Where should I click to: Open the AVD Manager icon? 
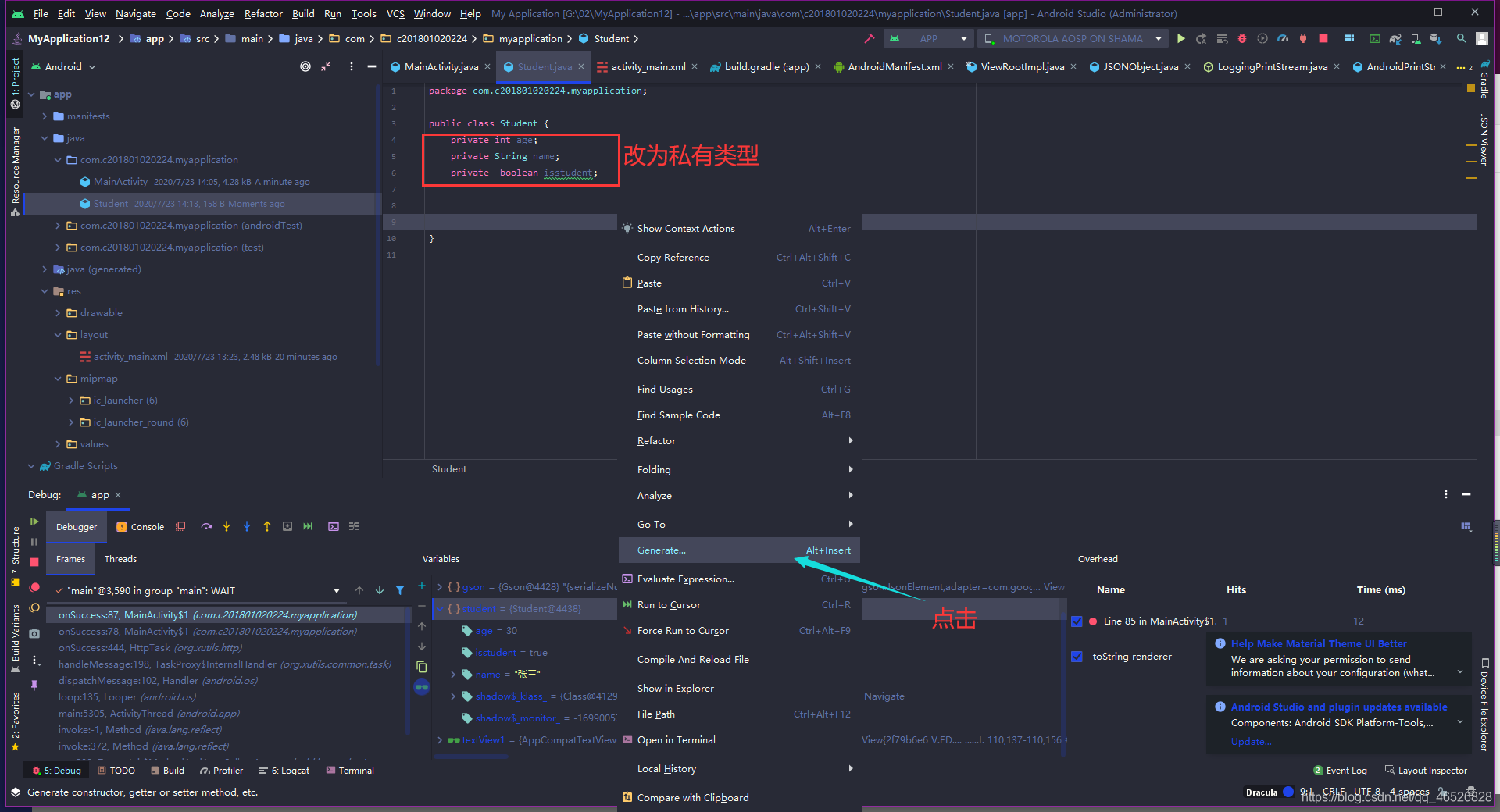1416,38
